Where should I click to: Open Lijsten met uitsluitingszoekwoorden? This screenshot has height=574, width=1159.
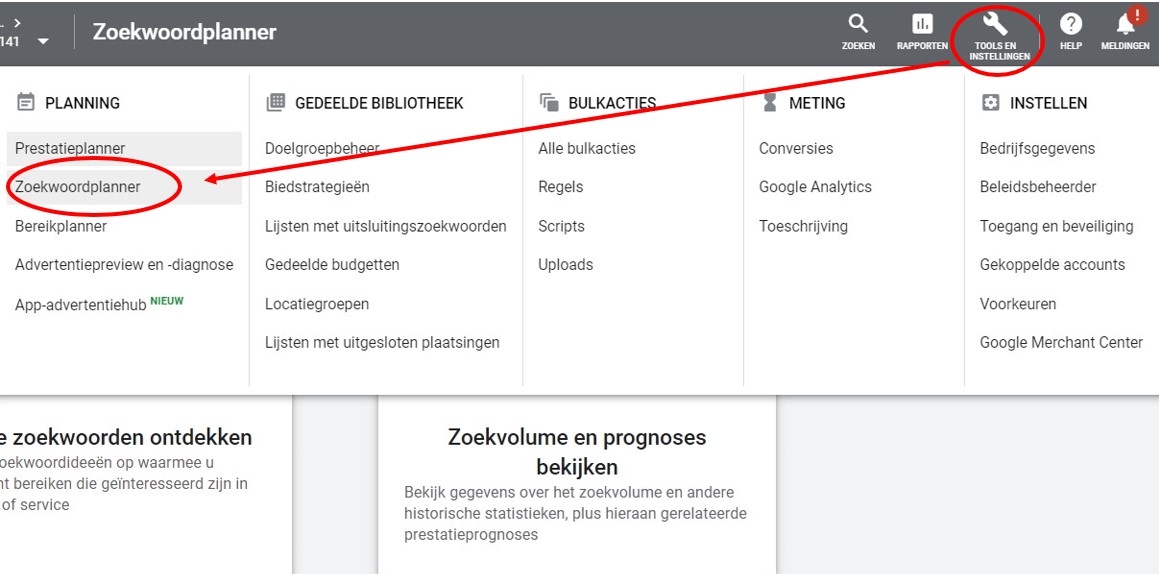click(386, 226)
